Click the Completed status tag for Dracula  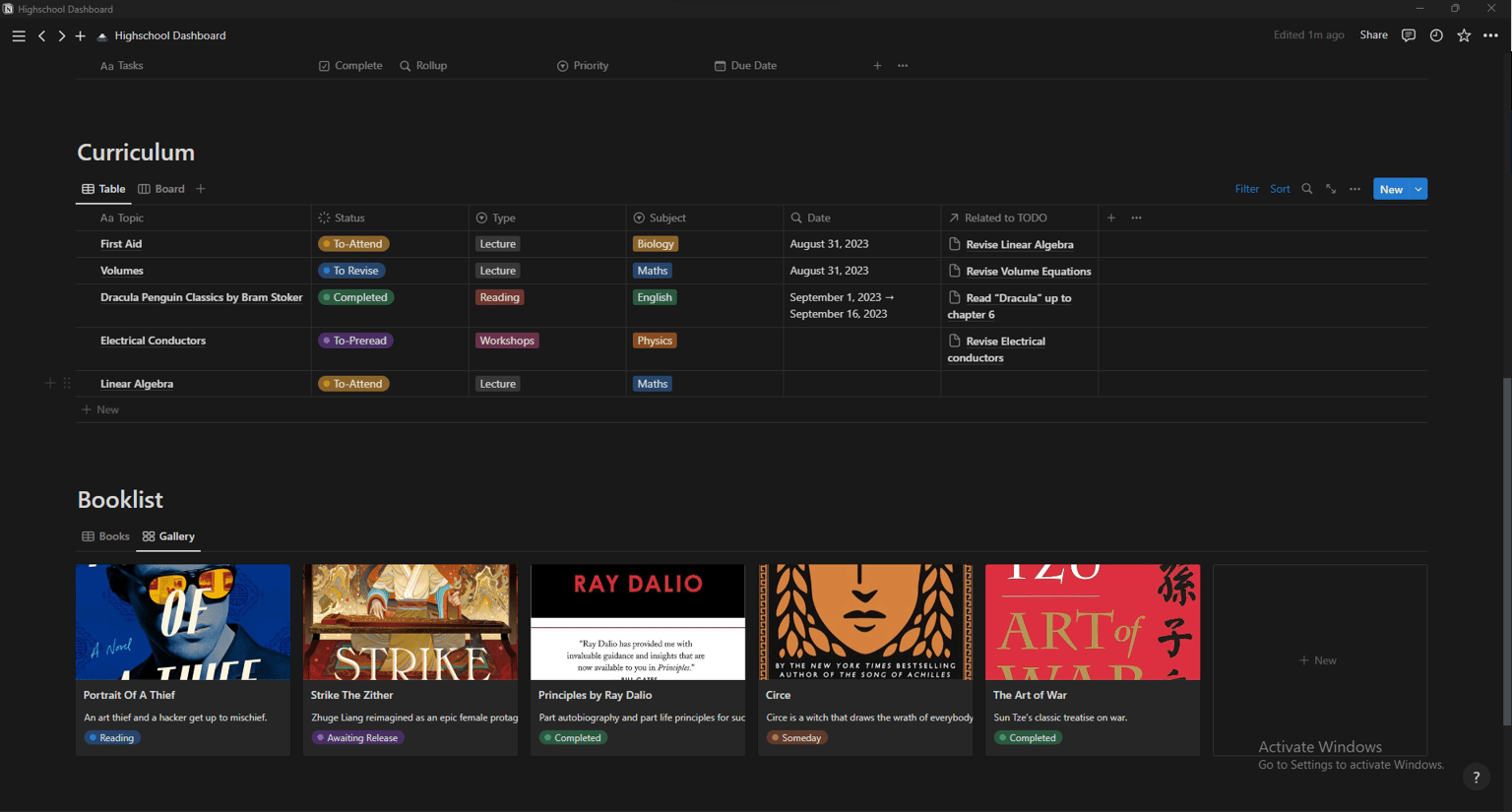point(355,297)
